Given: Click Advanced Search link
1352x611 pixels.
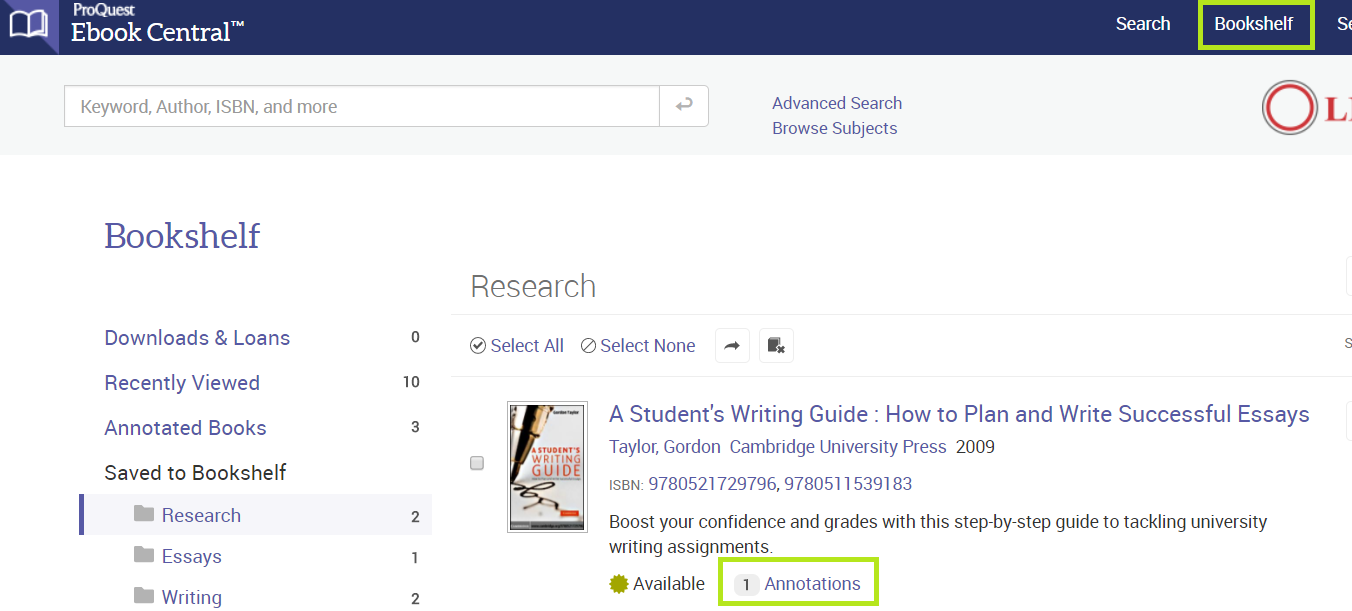Looking at the screenshot, I should click(x=837, y=103).
